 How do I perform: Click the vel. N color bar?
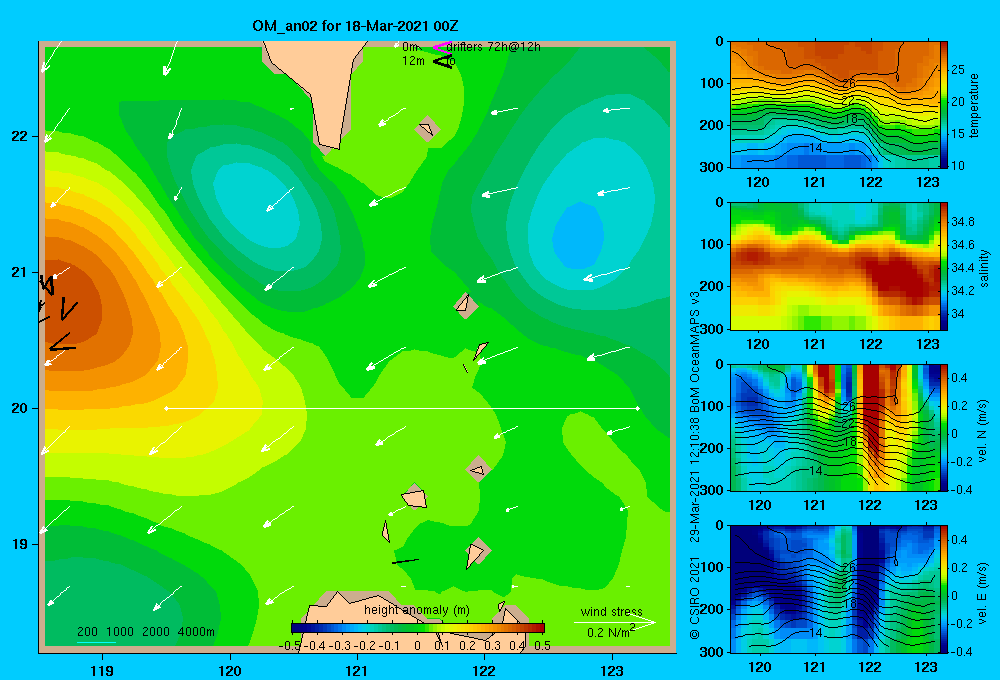[944, 427]
